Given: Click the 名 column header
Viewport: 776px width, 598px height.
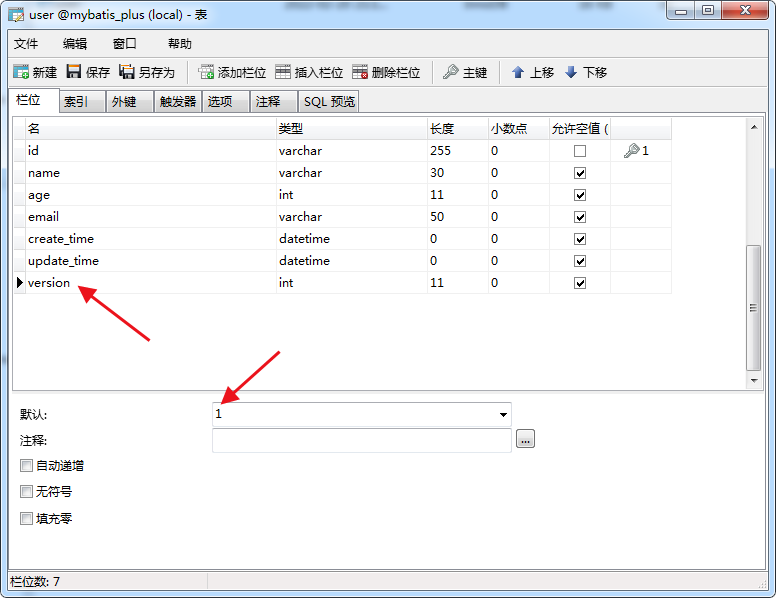Looking at the screenshot, I should 150,129.
